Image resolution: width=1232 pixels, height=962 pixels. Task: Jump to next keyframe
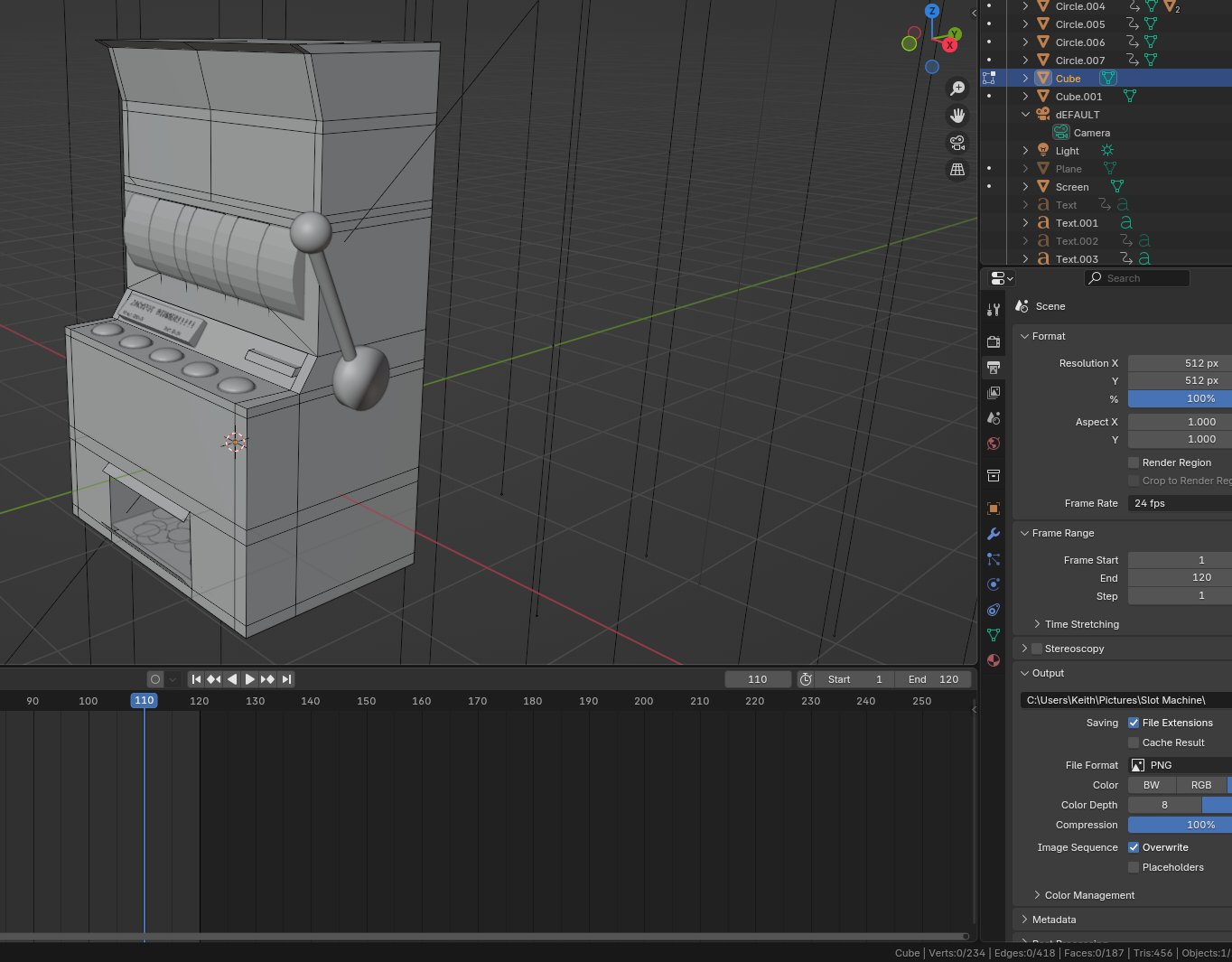(x=268, y=679)
